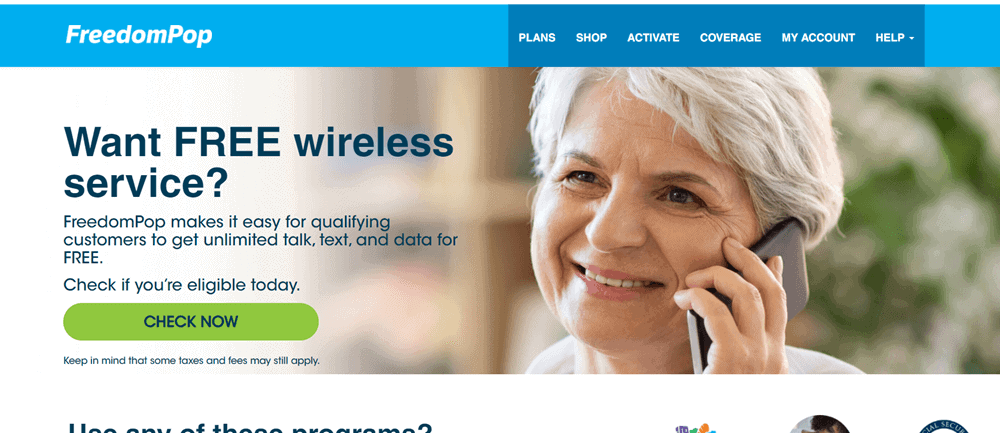Click the 'Want FREE wireless service?' heading

point(258,162)
